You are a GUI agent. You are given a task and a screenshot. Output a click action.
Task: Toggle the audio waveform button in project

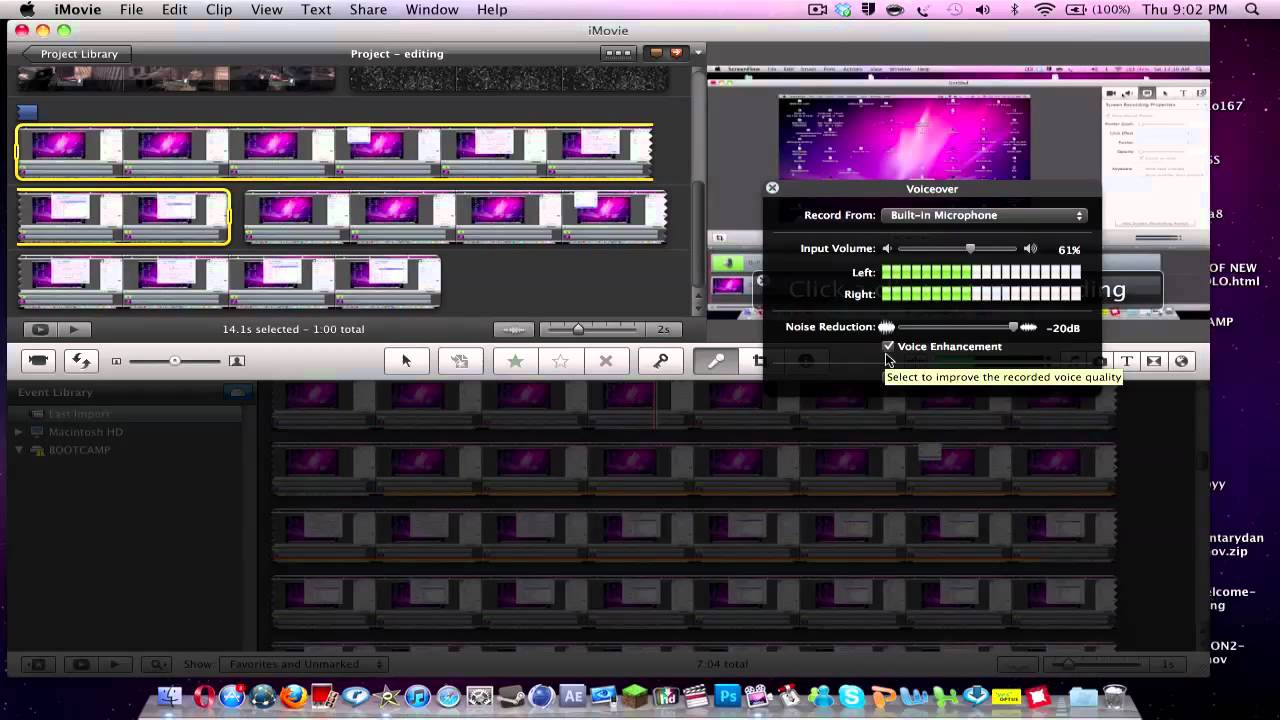514,329
